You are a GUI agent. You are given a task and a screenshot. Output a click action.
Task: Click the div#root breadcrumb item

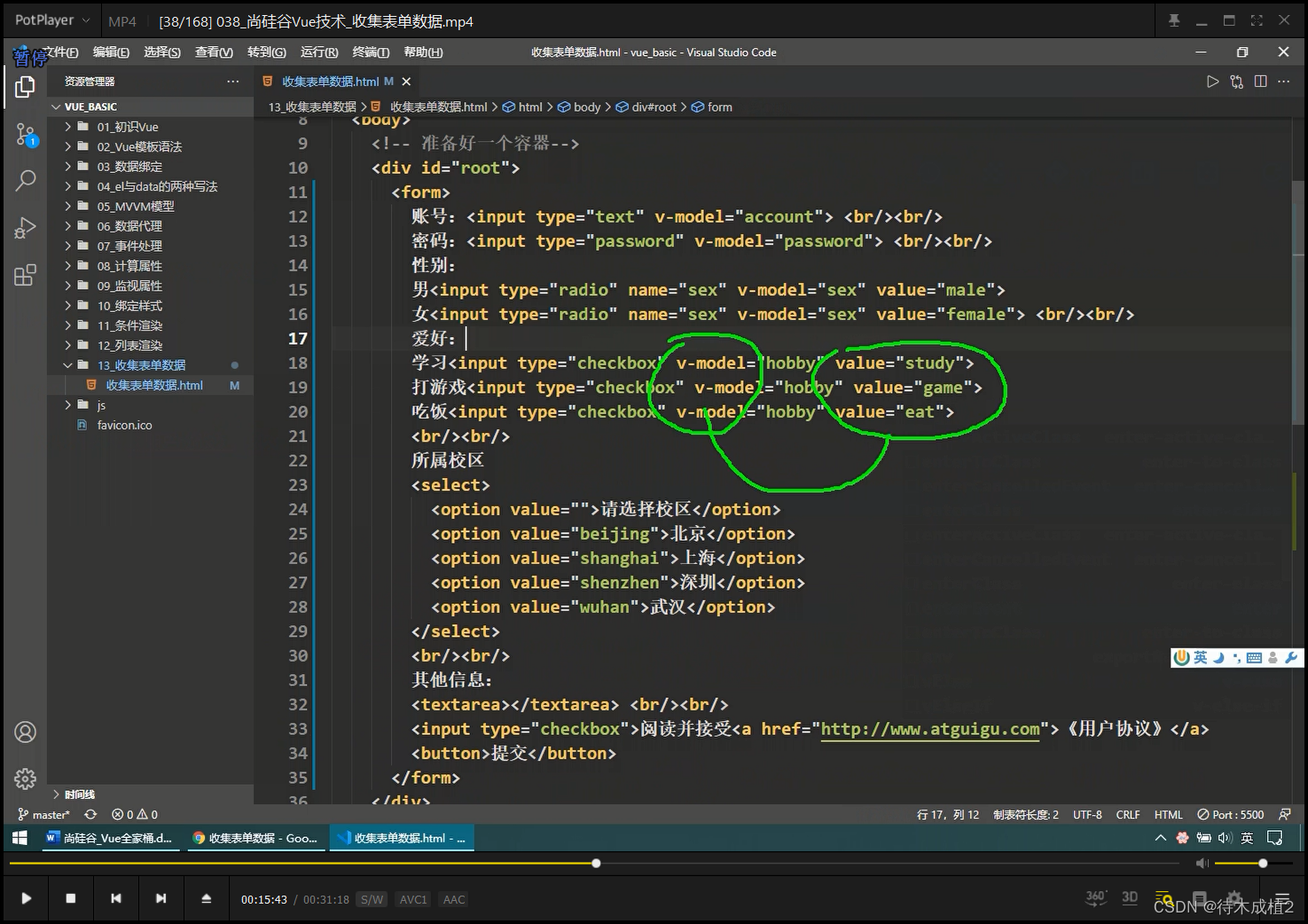tap(654, 106)
